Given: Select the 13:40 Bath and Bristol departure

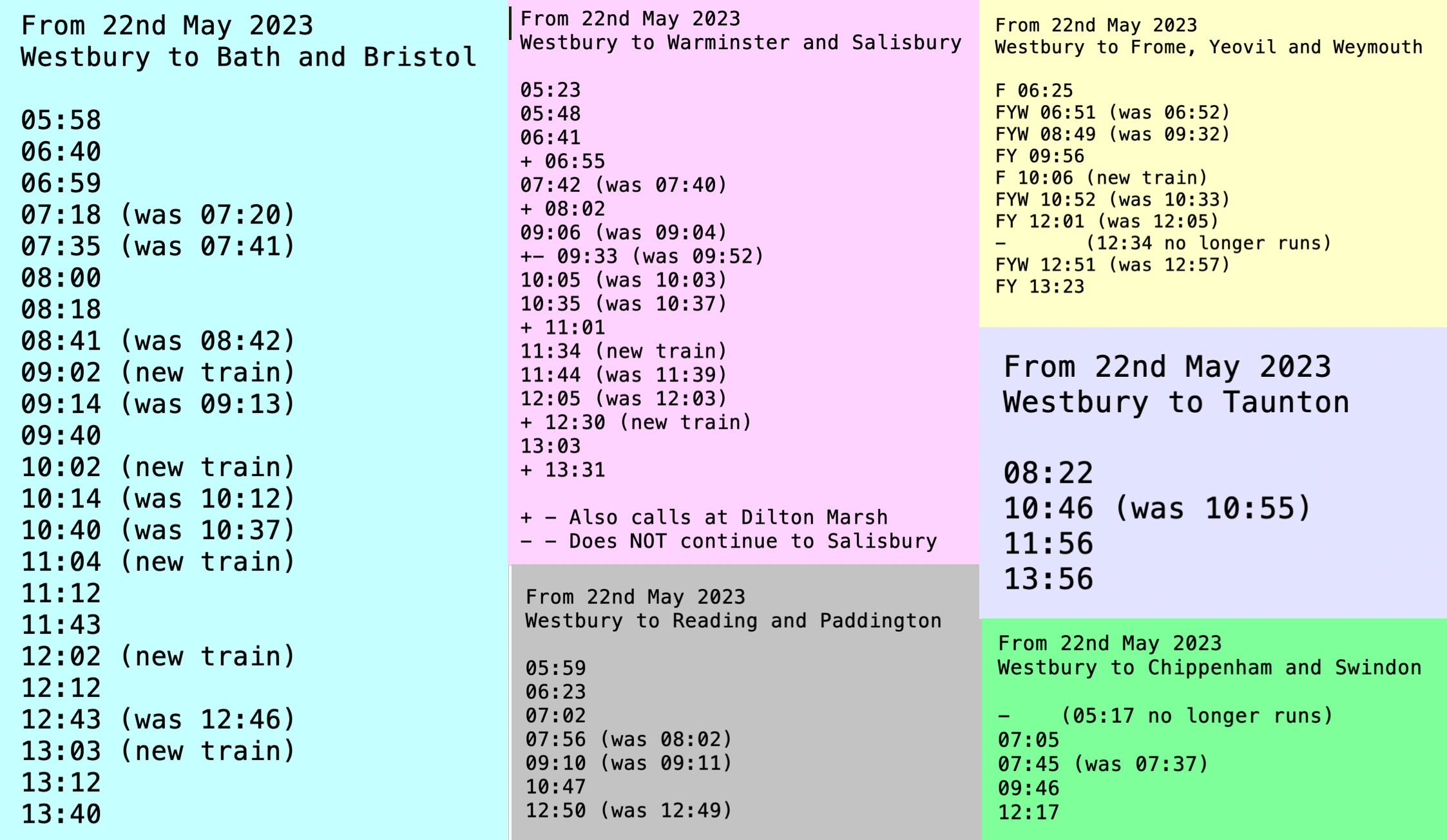Looking at the screenshot, I should (x=61, y=814).
